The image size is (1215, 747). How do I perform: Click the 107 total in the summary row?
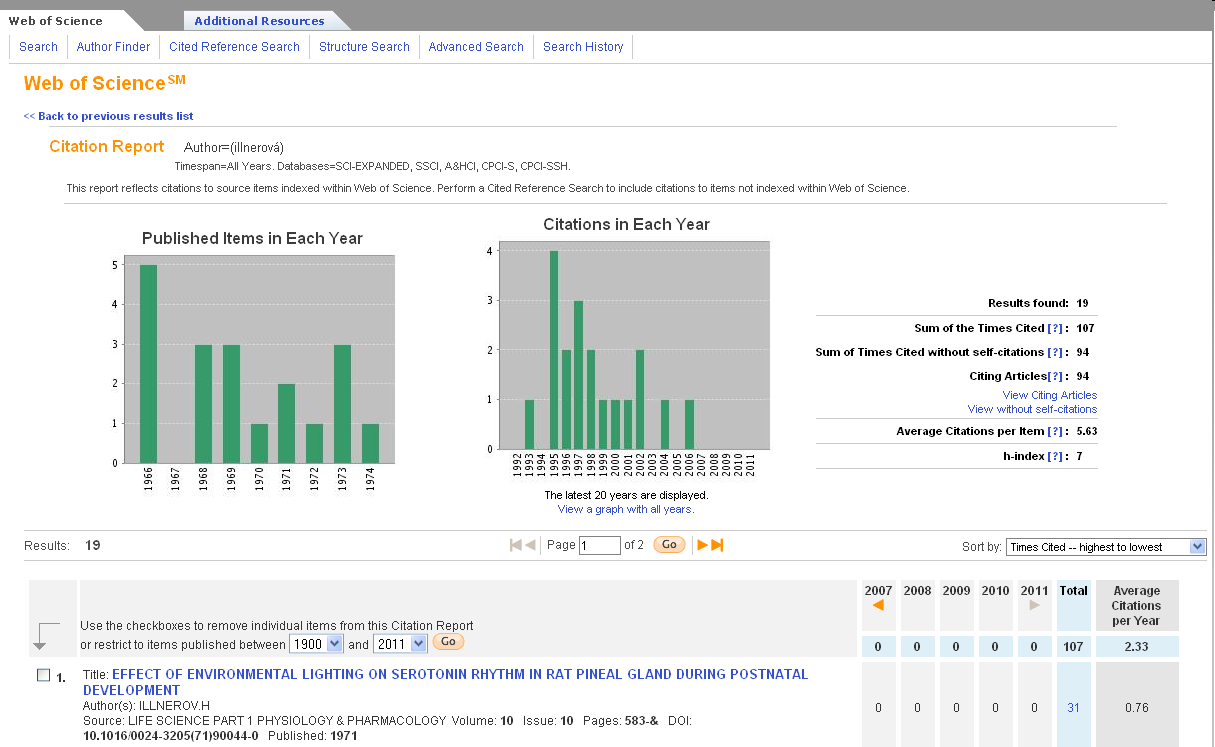1073,647
